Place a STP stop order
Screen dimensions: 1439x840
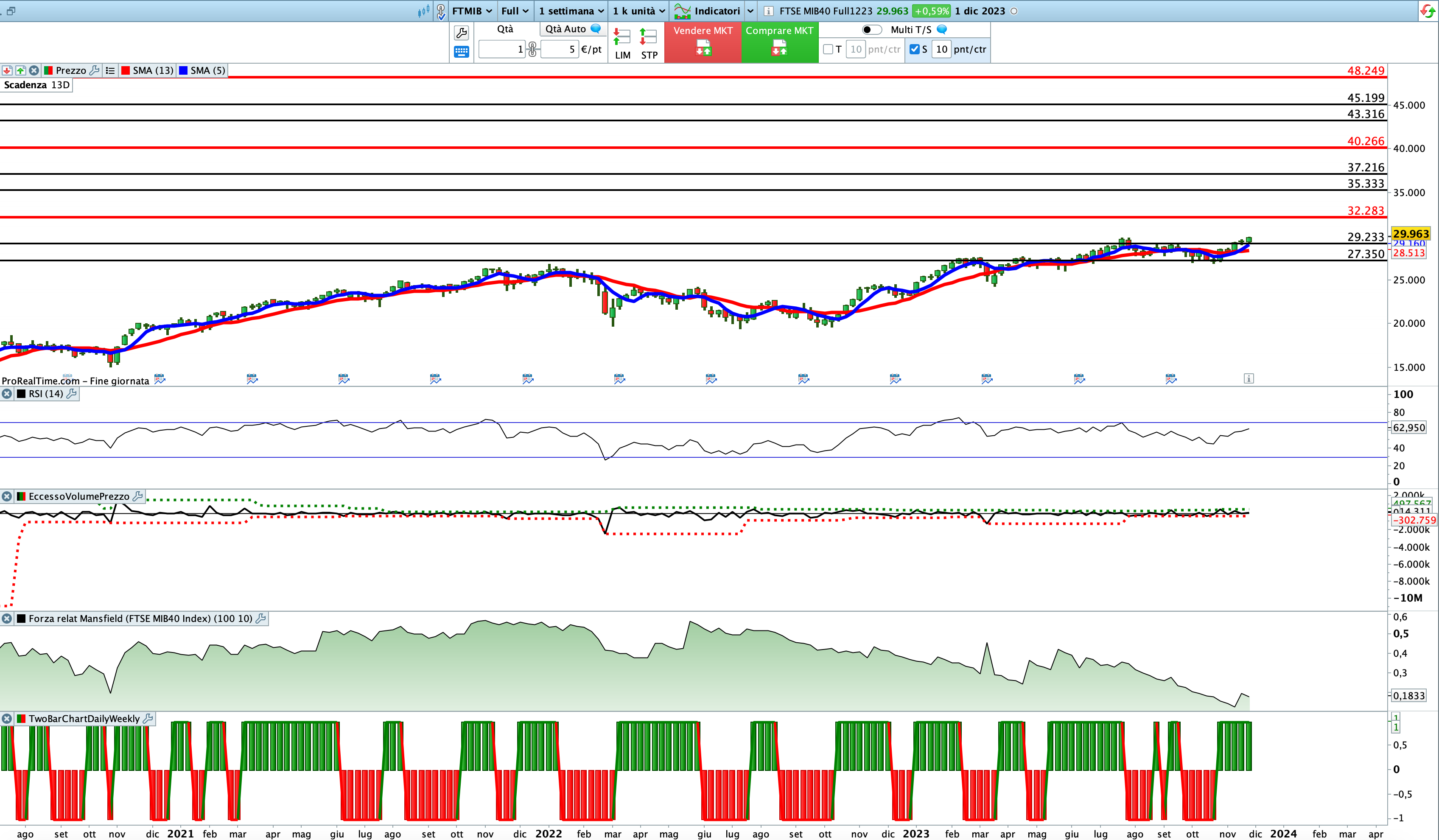click(649, 43)
